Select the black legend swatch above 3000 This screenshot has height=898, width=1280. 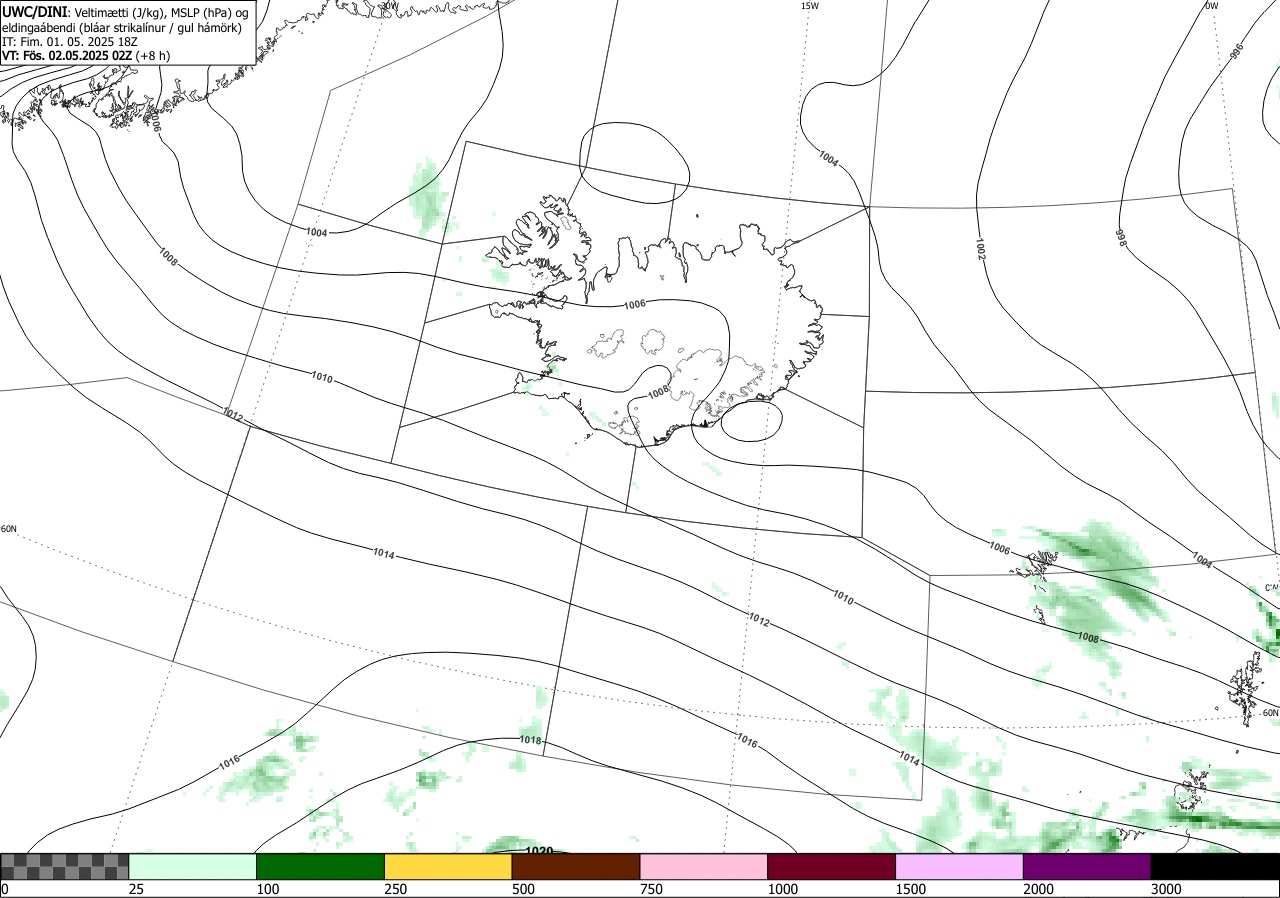click(1215, 866)
